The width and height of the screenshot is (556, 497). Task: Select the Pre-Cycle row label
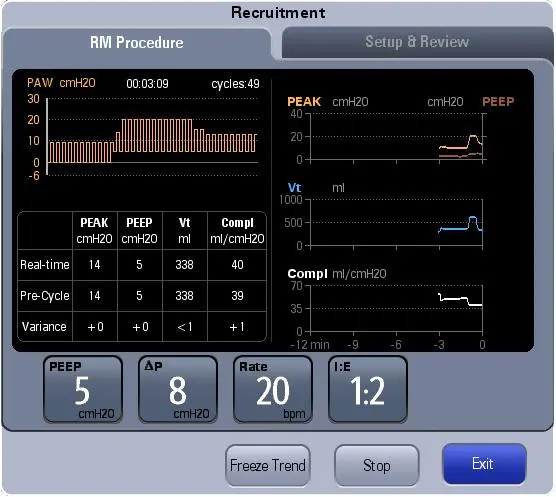(45, 296)
